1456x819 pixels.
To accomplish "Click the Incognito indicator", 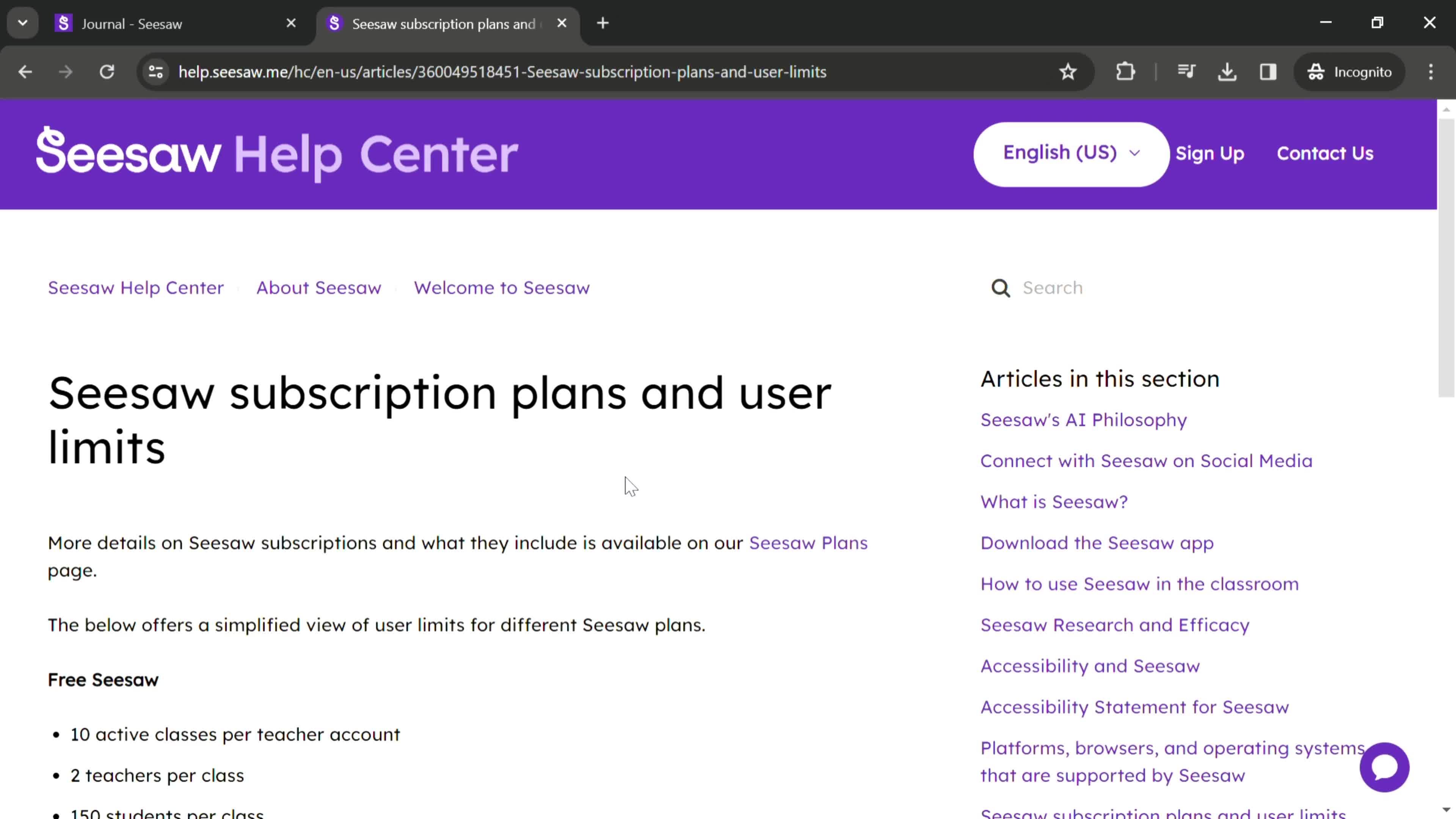I will 1349,72.
